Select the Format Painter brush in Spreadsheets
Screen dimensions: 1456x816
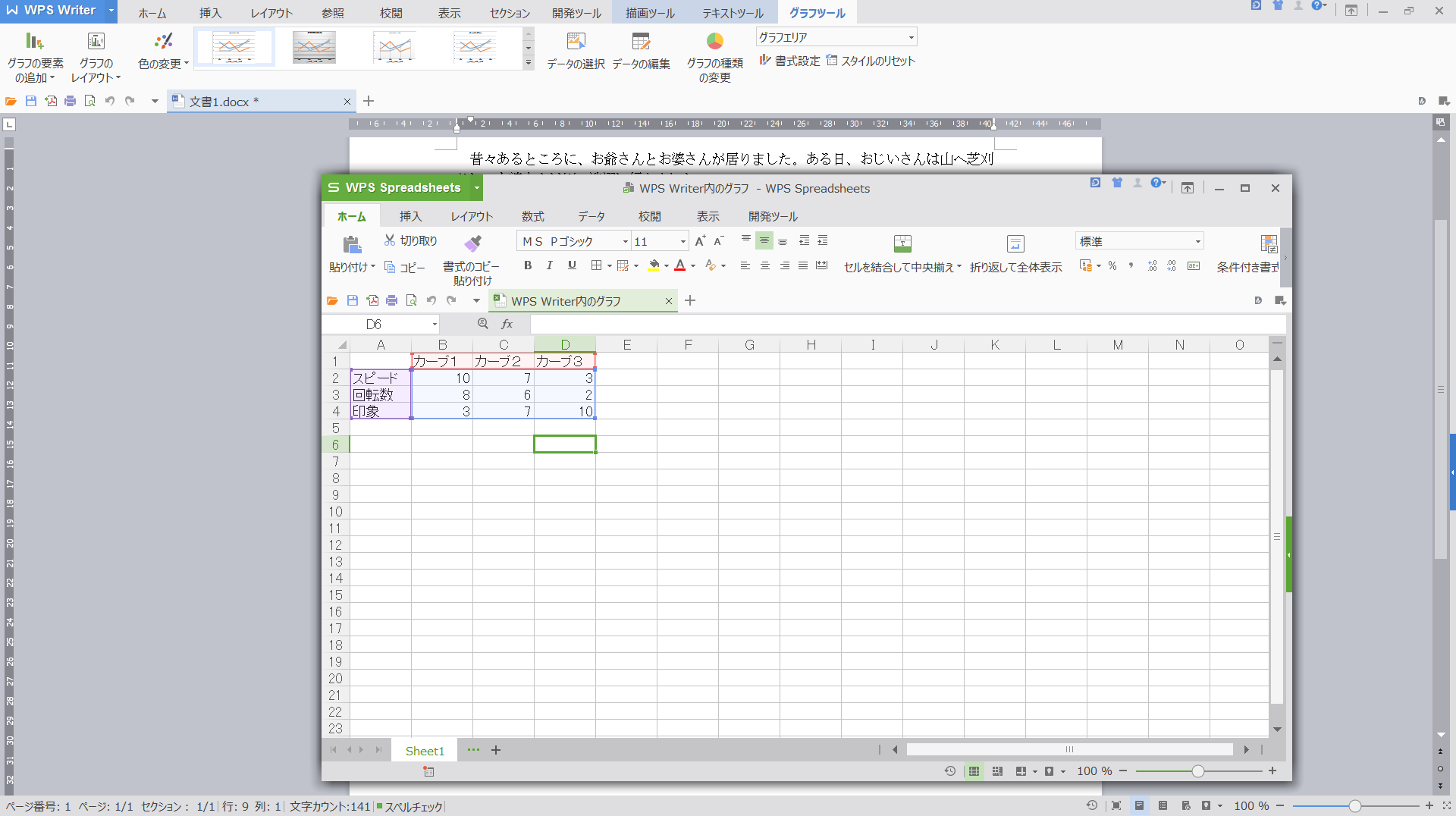(472, 243)
